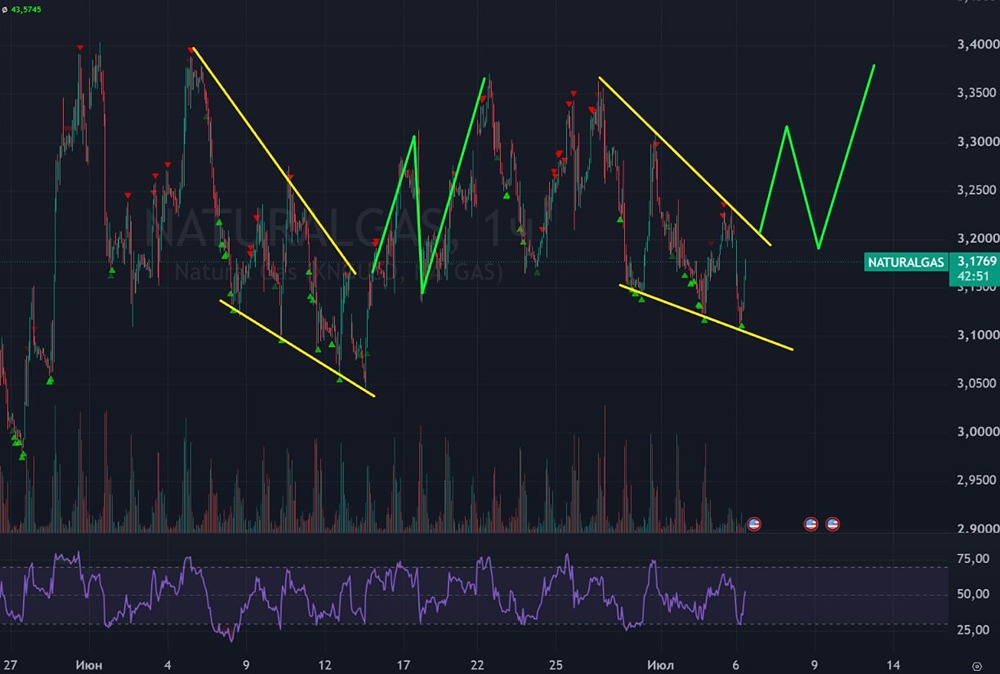1000x674 pixels.
Task: Click the 75,00 level on the oscillator scale
Action: (x=973, y=559)
